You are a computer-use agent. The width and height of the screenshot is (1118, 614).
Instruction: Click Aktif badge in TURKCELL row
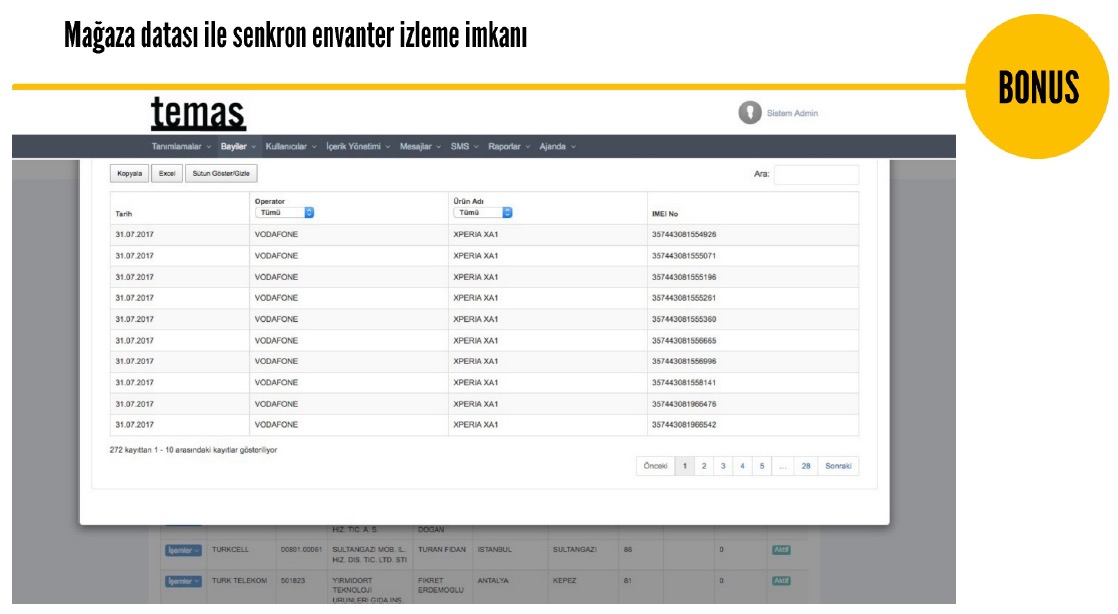pyautogui.click(x=781, y=550)
